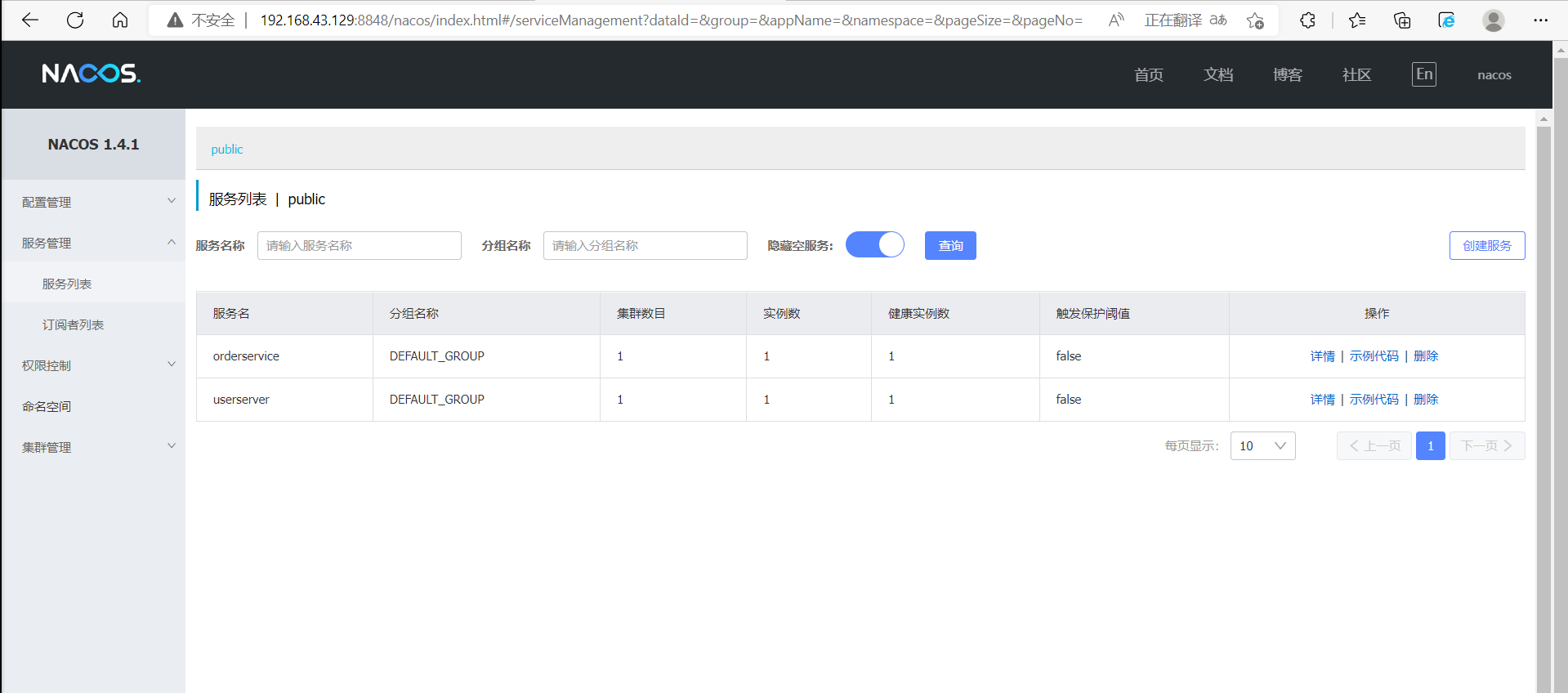Collapse the 服务管理 sidebar menu
Viewport: 1568px width, 693px height.
point(93,243)
